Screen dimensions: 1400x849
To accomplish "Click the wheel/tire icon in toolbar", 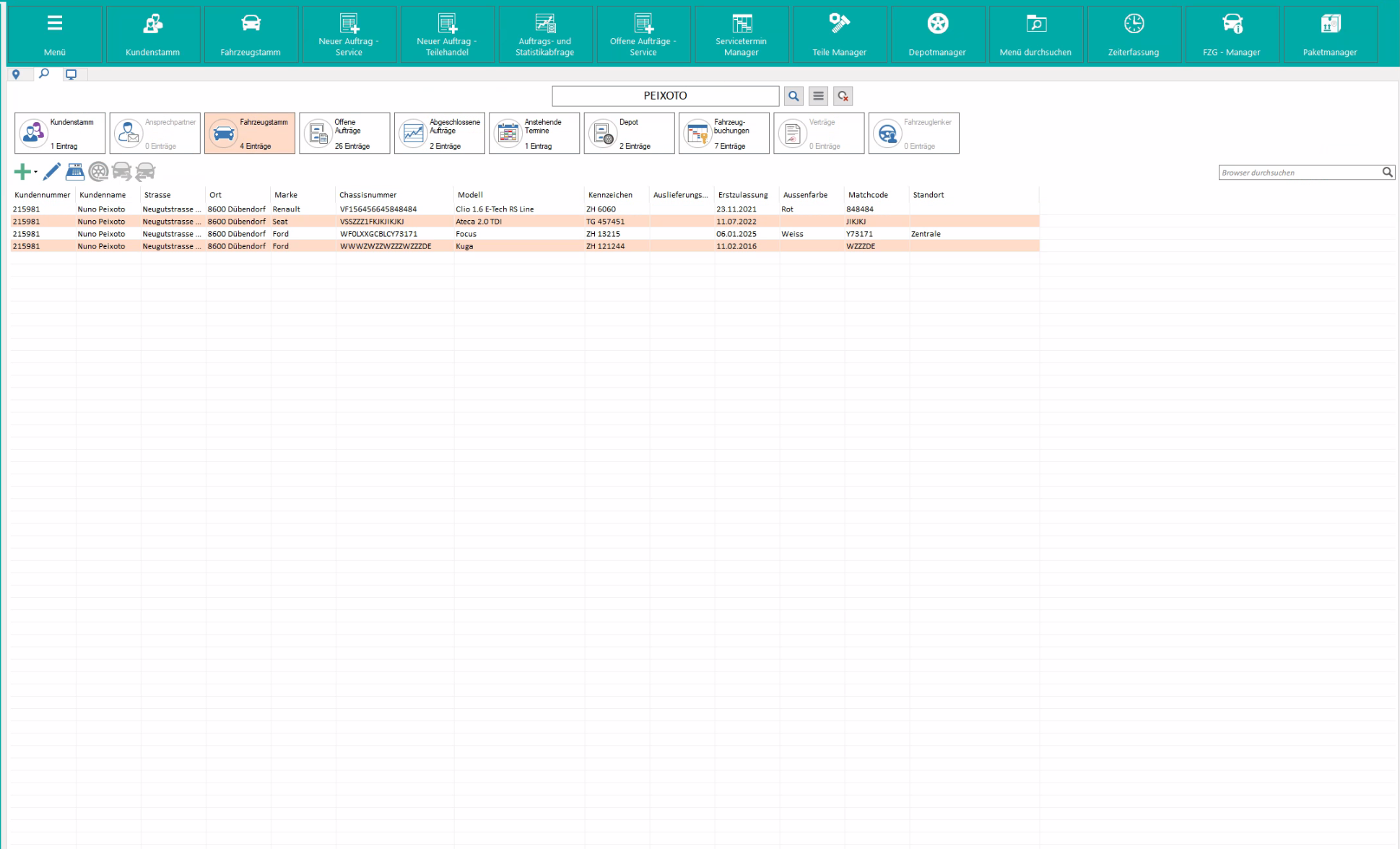I will pyautogui.click(x=98, y=172).
